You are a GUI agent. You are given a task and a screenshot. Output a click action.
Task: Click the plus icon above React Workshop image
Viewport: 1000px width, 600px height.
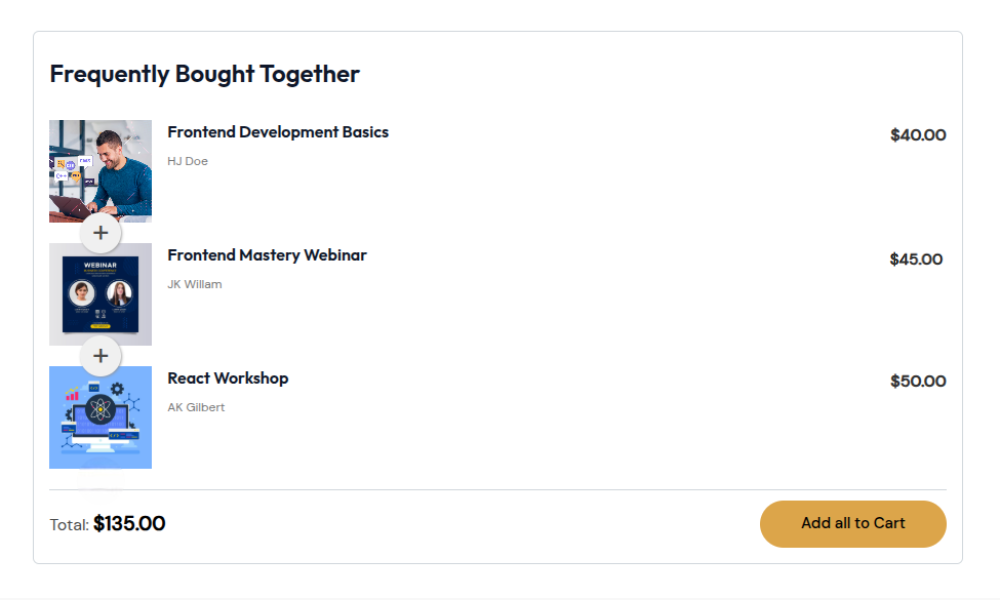tap(100, 356)
